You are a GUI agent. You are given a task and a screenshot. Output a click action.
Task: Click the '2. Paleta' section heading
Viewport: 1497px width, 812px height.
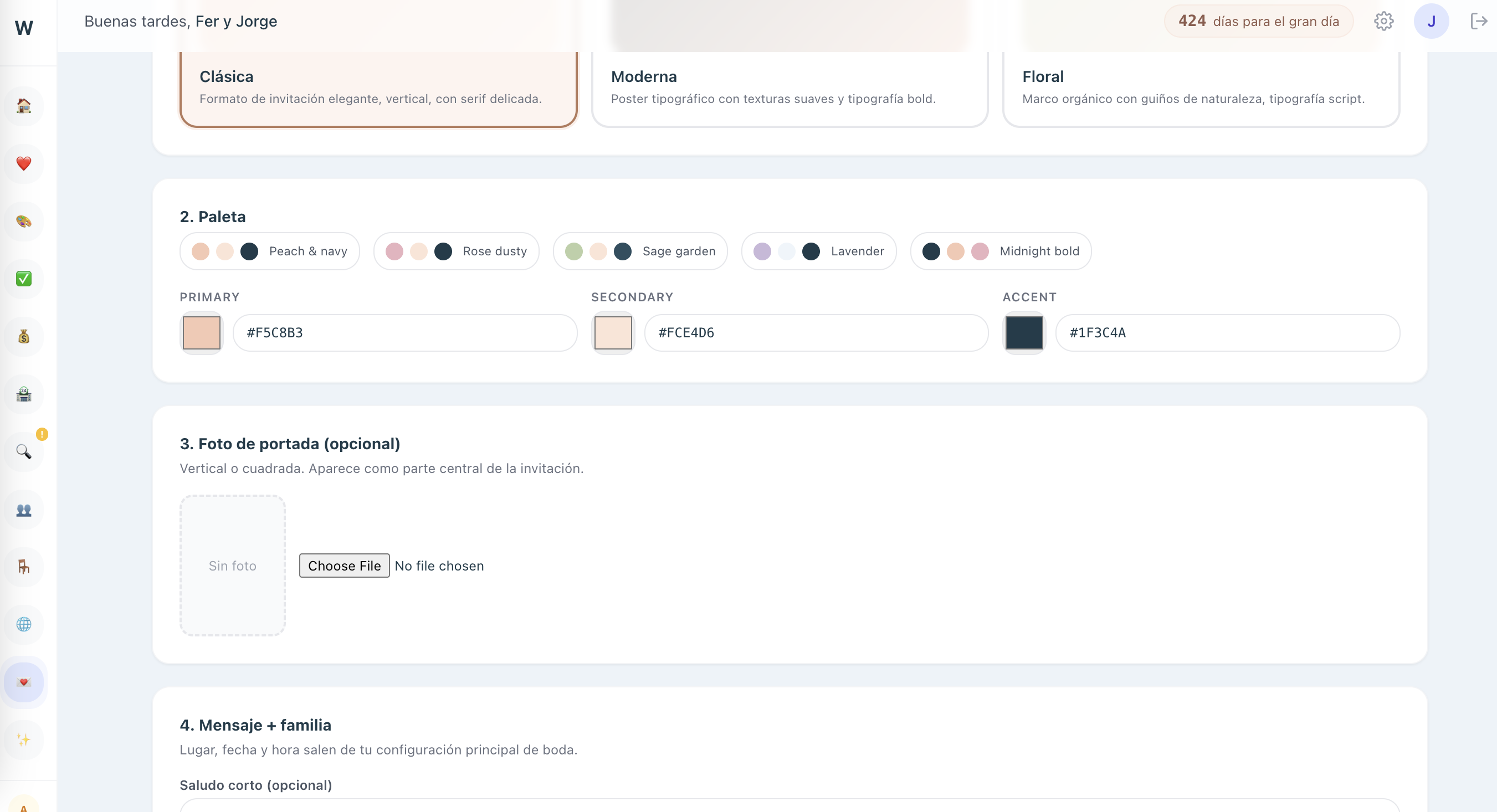click(x=213, y=217)
